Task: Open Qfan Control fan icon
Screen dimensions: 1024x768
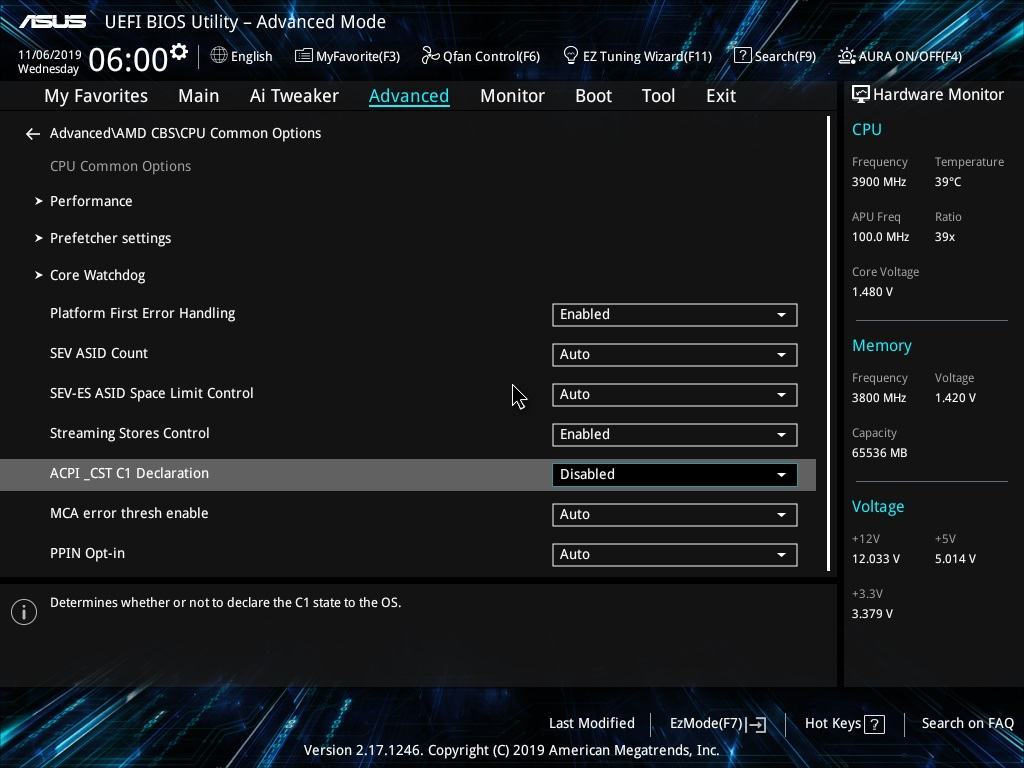Action: [x=430, y=56]
